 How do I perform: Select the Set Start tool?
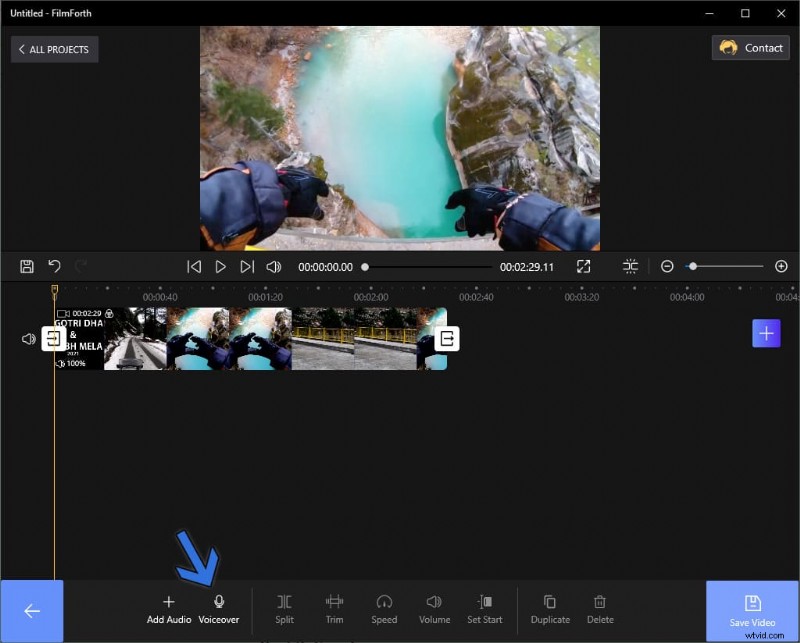coord(485,601)
